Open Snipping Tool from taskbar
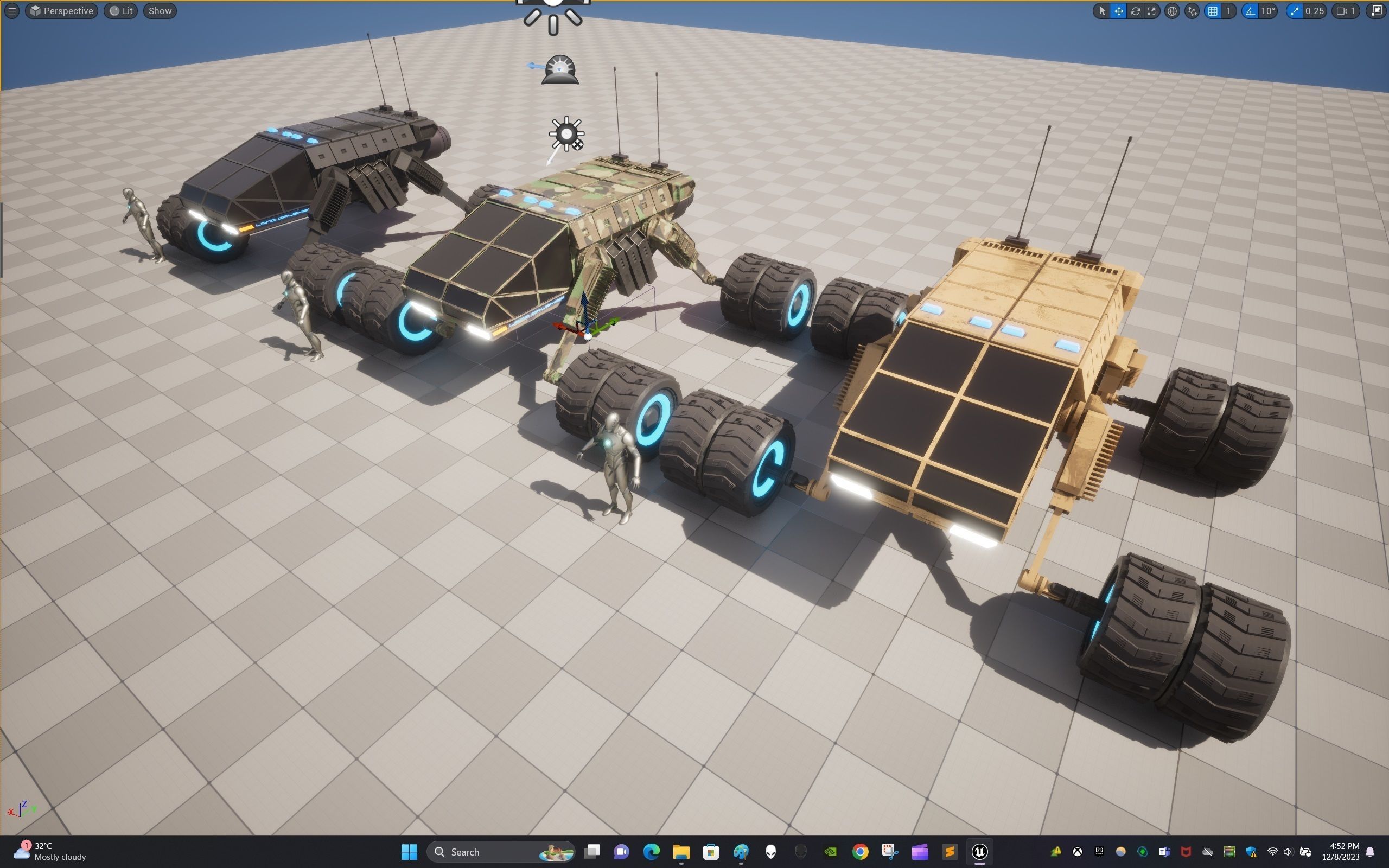This screenshot has width=1389, height=868. [890, 852]
